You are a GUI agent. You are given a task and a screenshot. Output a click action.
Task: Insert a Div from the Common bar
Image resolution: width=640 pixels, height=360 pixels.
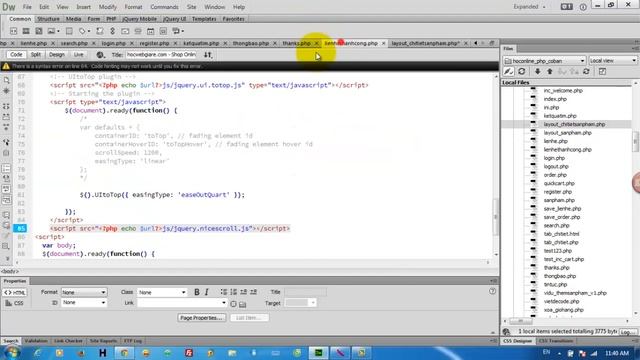[13, 31]
